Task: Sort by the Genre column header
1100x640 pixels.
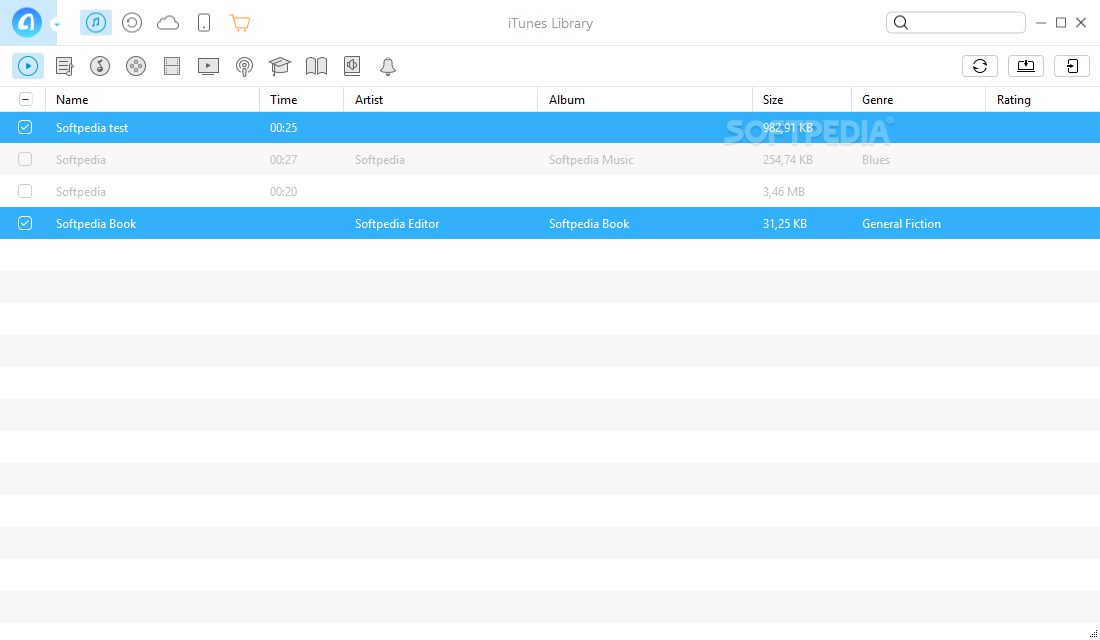Action: (x=918, y=100)
